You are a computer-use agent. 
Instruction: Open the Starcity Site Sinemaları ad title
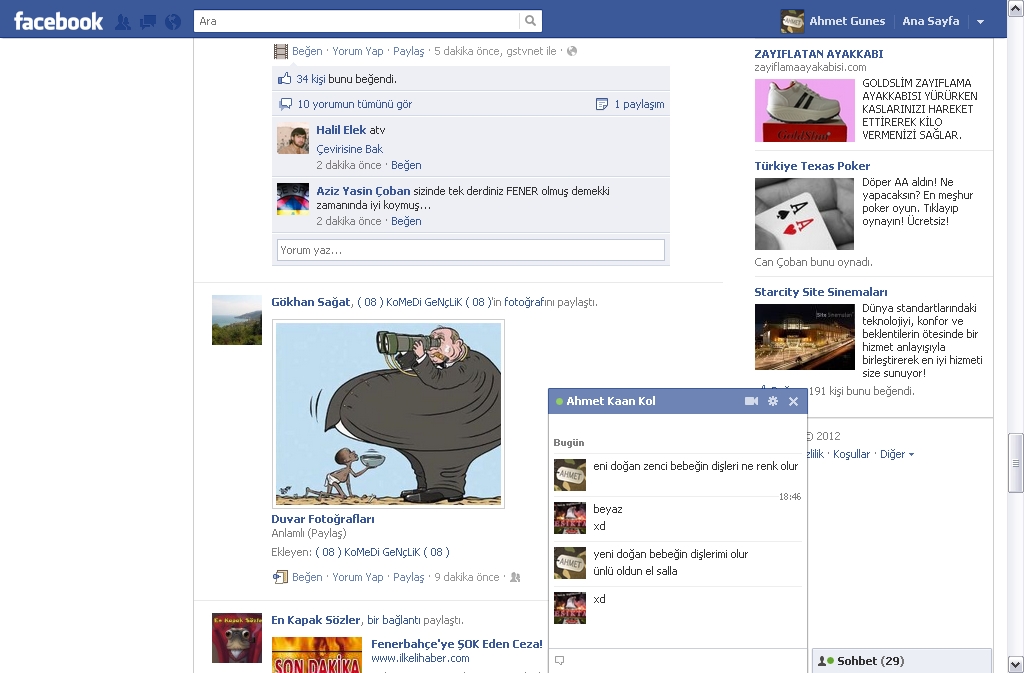tap(820, 292)
